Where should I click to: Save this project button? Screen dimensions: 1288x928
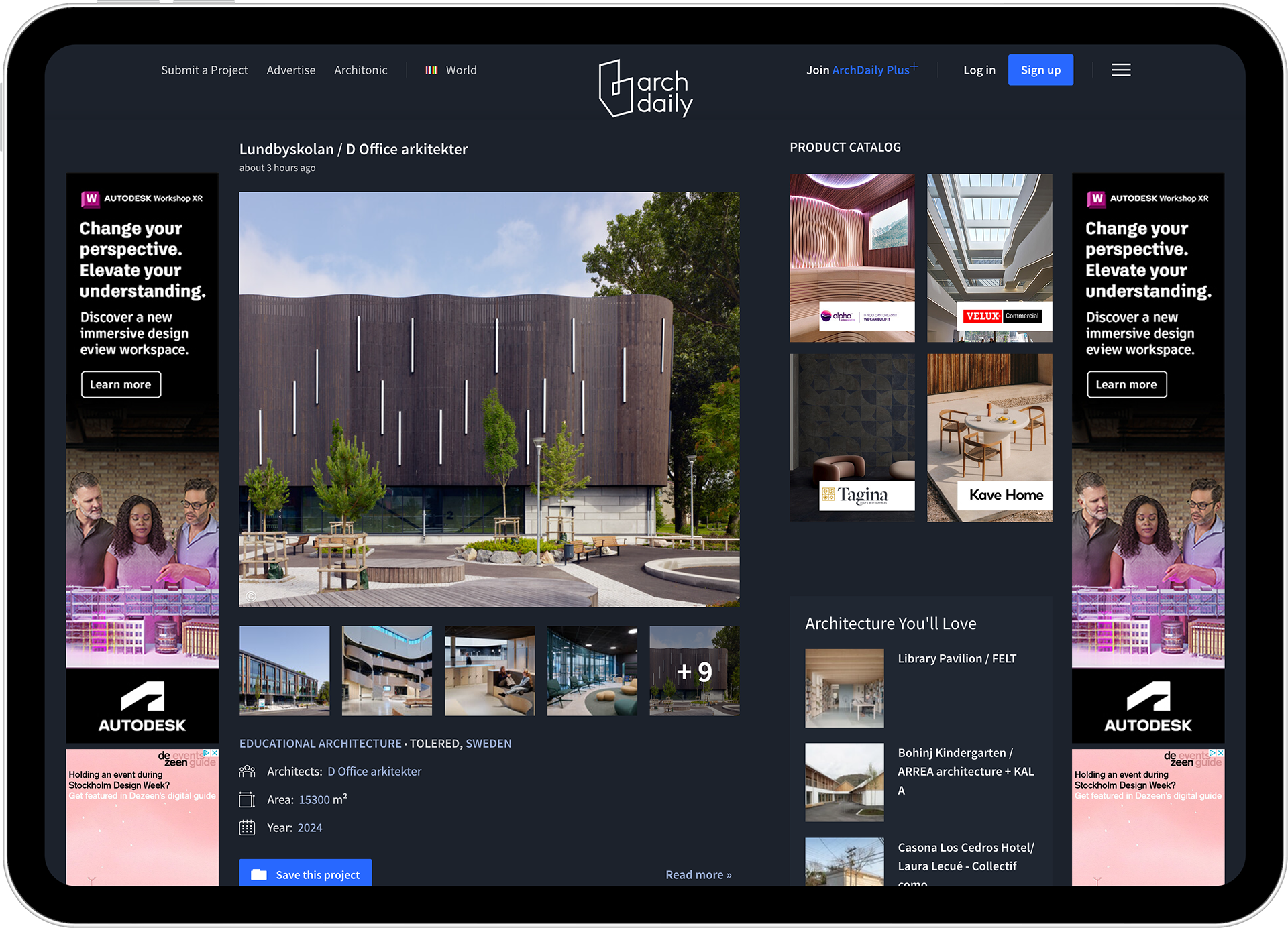[x=305, y=874]
